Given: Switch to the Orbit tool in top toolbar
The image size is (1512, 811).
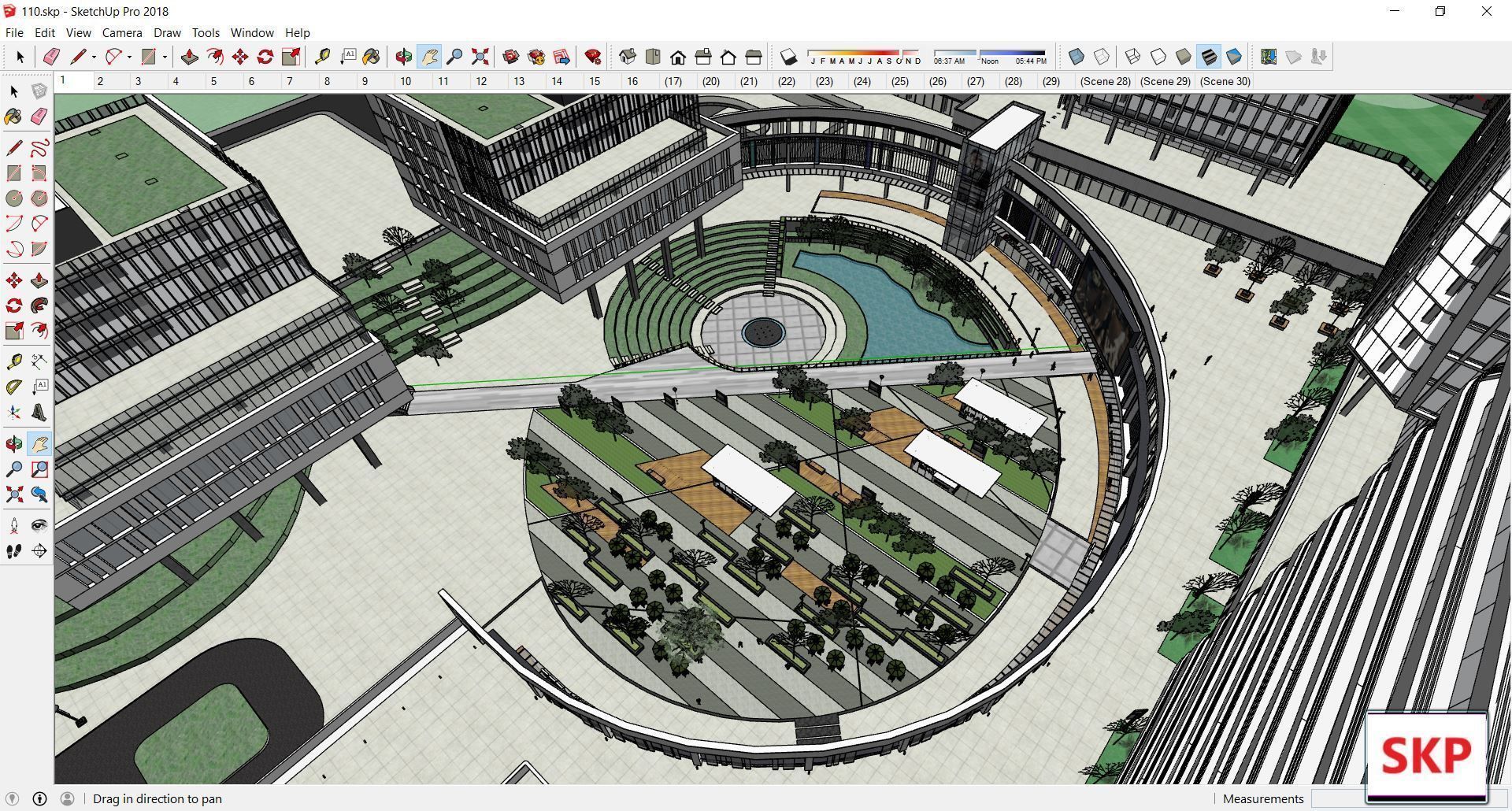Looking at the screenshot, I should (404, 57).
